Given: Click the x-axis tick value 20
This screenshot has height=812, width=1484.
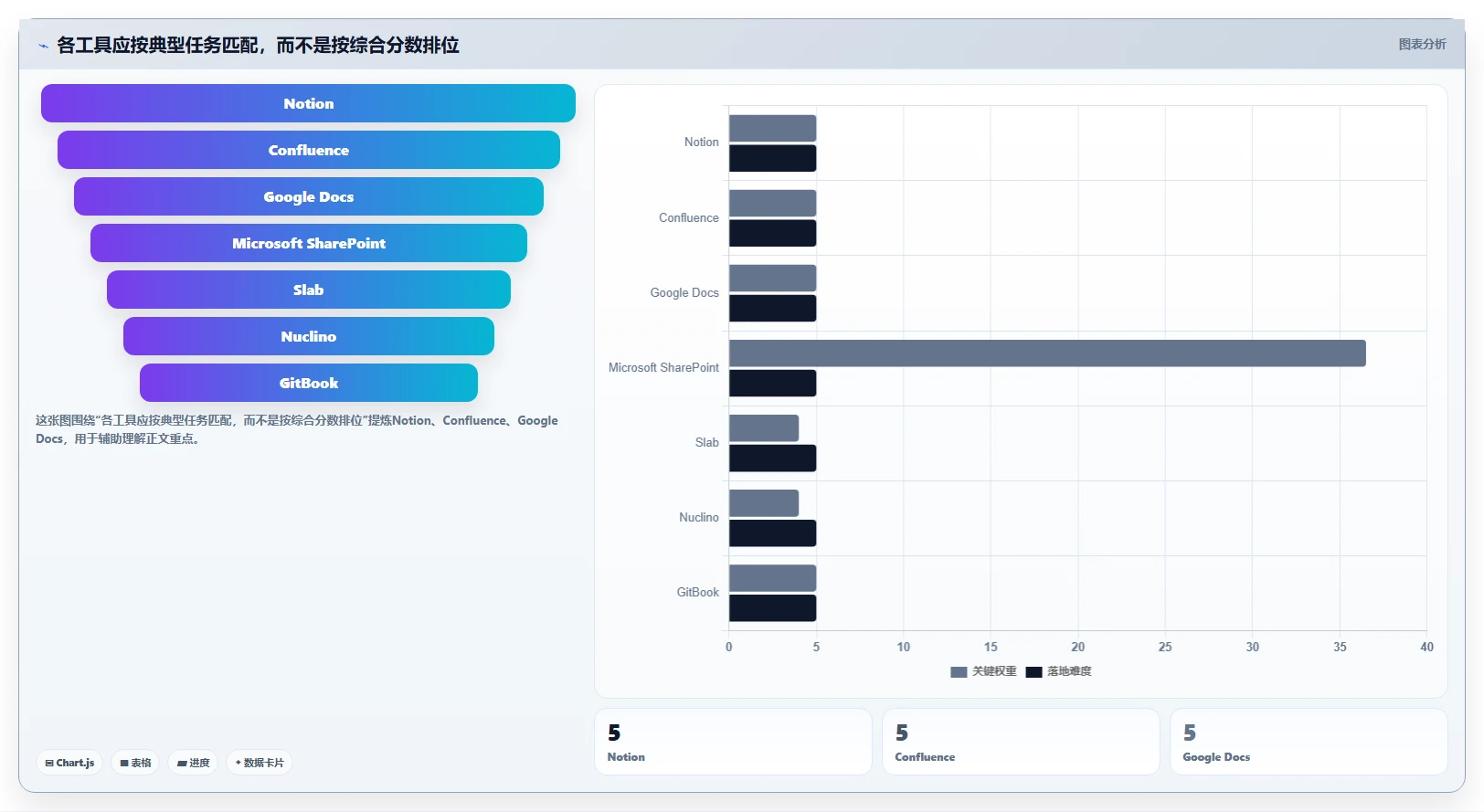Looking at the screenshot, I should (1078, 647).
